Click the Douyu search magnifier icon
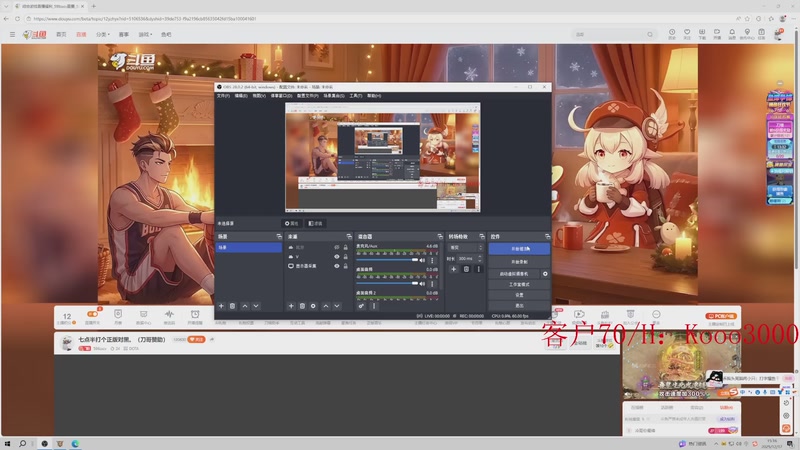800x450 pixels. click(649, 35)
